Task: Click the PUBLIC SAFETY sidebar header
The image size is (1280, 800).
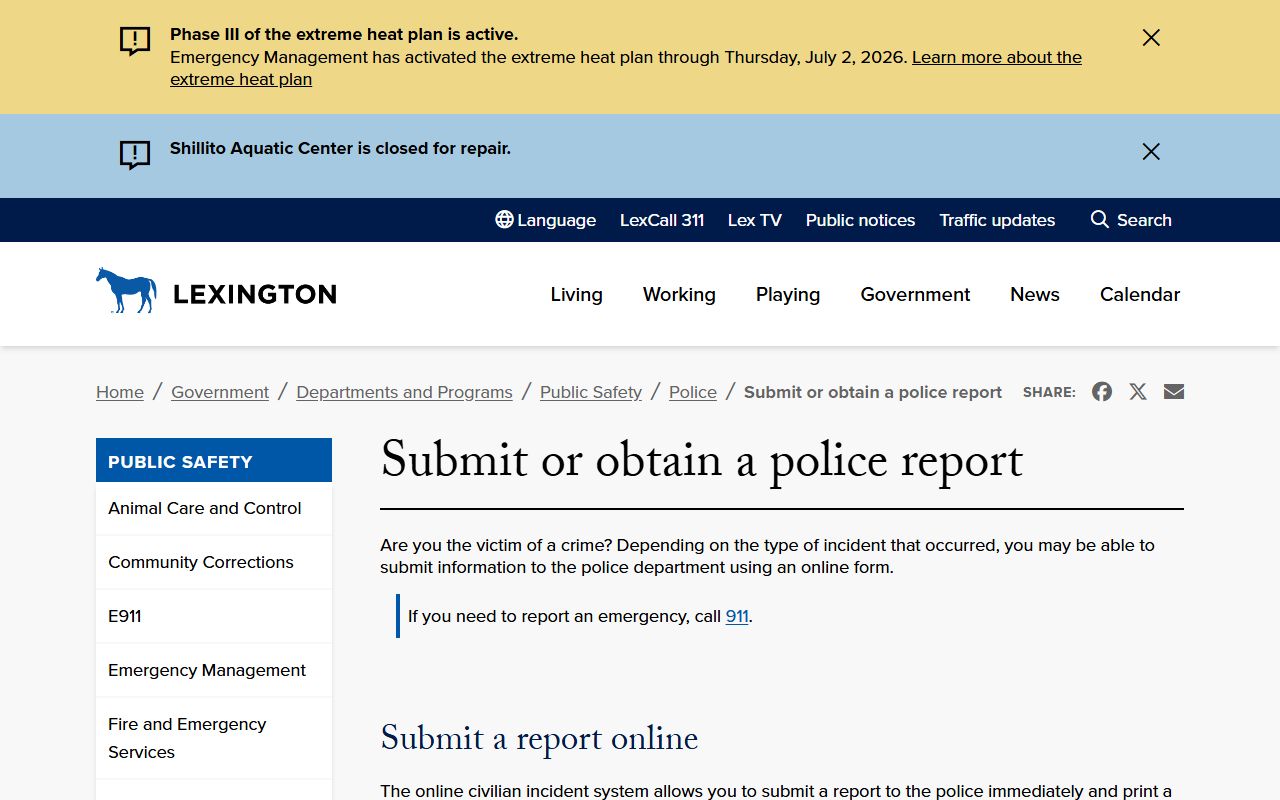Action: [214, 461]
